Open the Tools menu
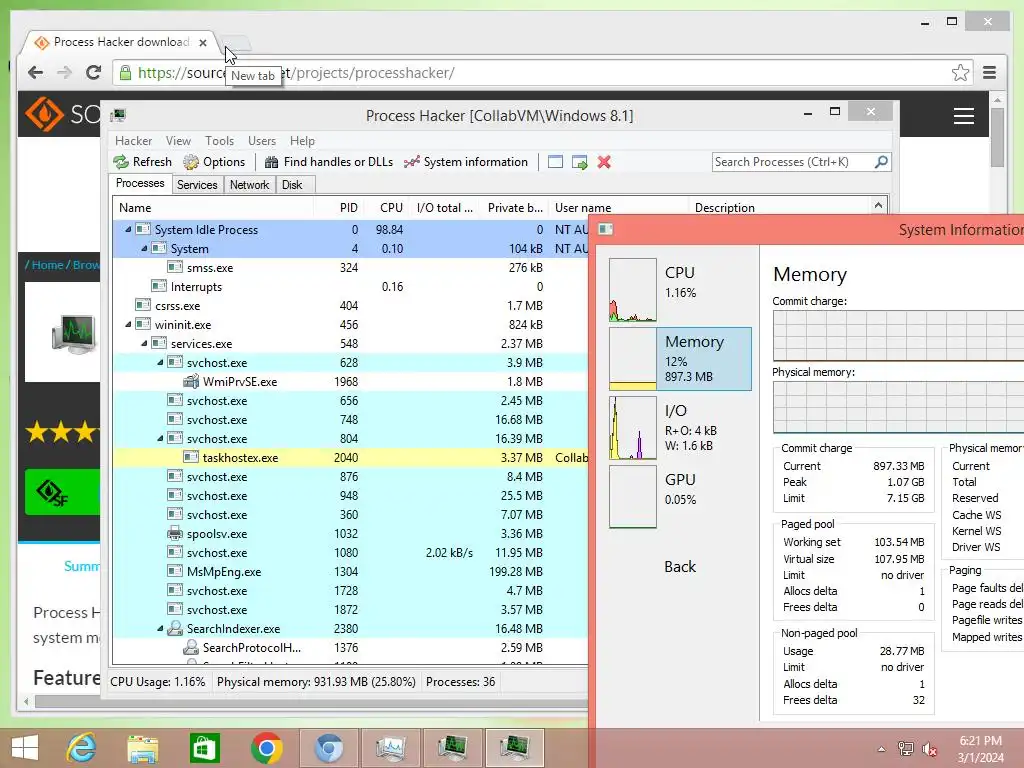 (219, 141)
